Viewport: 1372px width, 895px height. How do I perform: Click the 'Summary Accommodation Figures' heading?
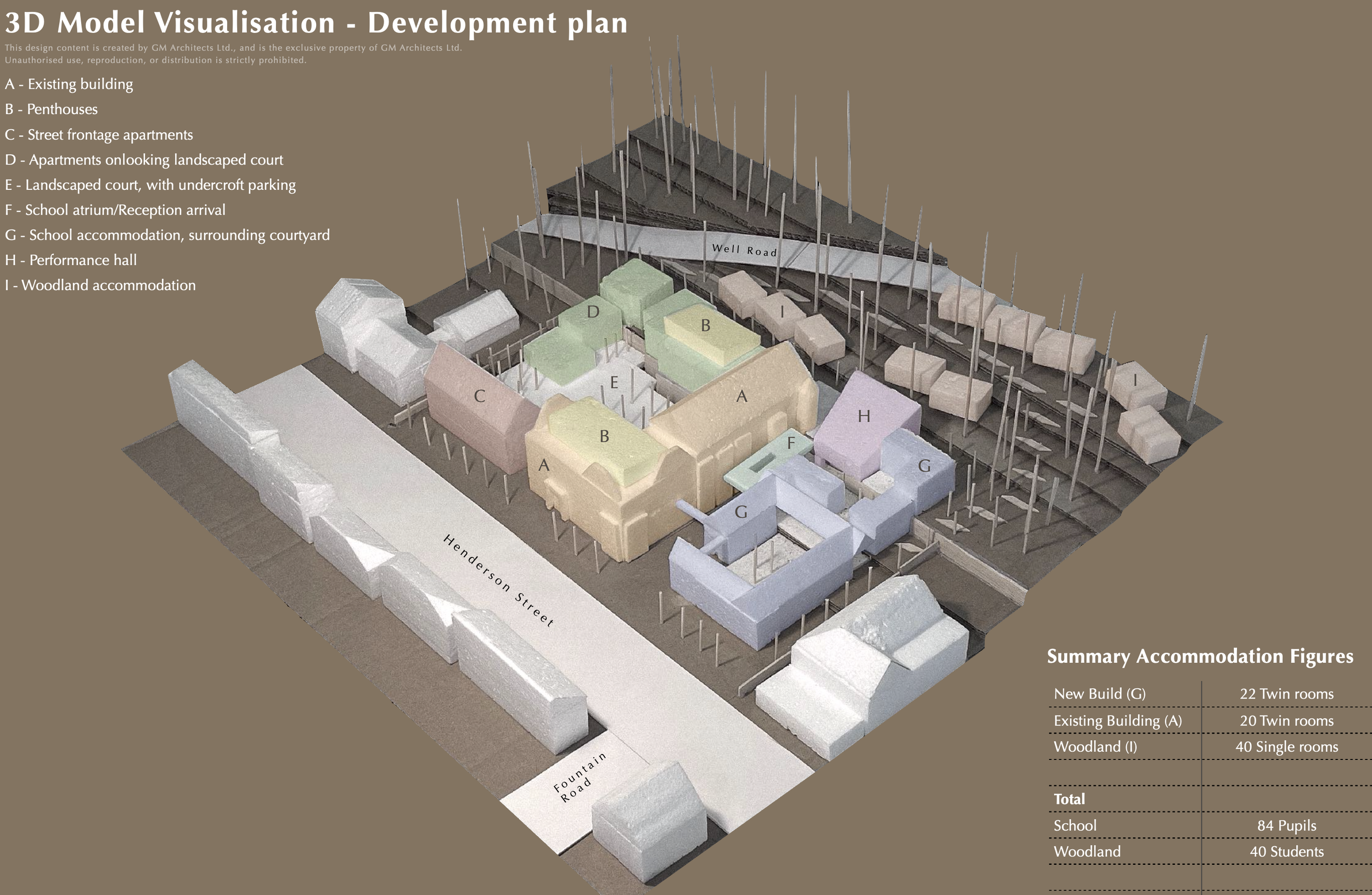click(x=1200, y=656)
